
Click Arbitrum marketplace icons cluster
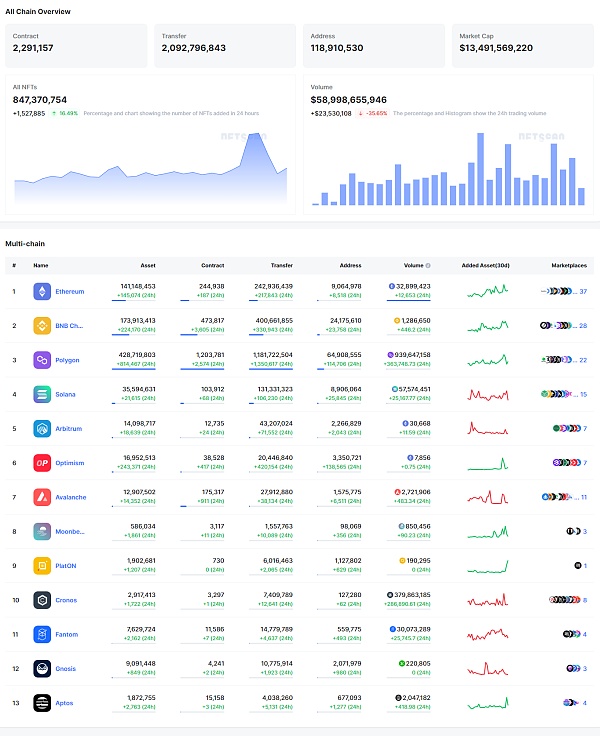pos(567,428)
